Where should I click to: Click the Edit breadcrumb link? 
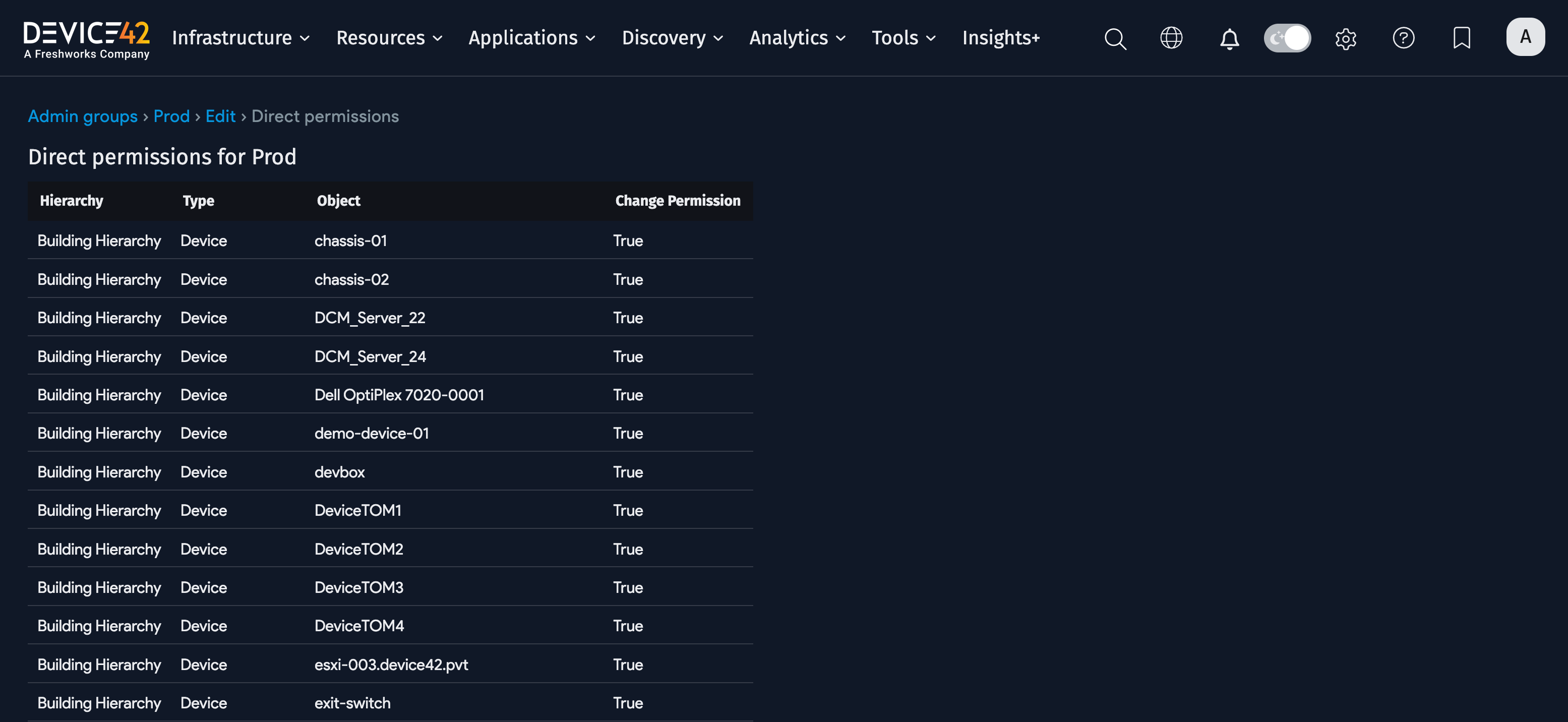[x=220, y=116]
